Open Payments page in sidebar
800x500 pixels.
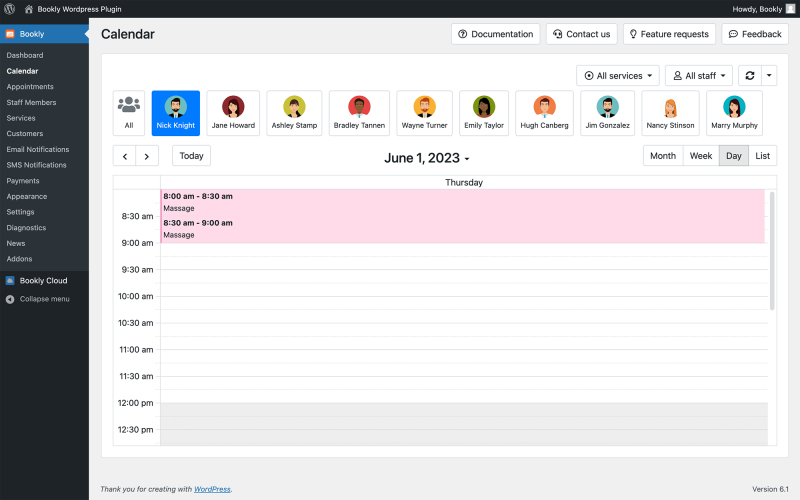click(x=23, y=181)
